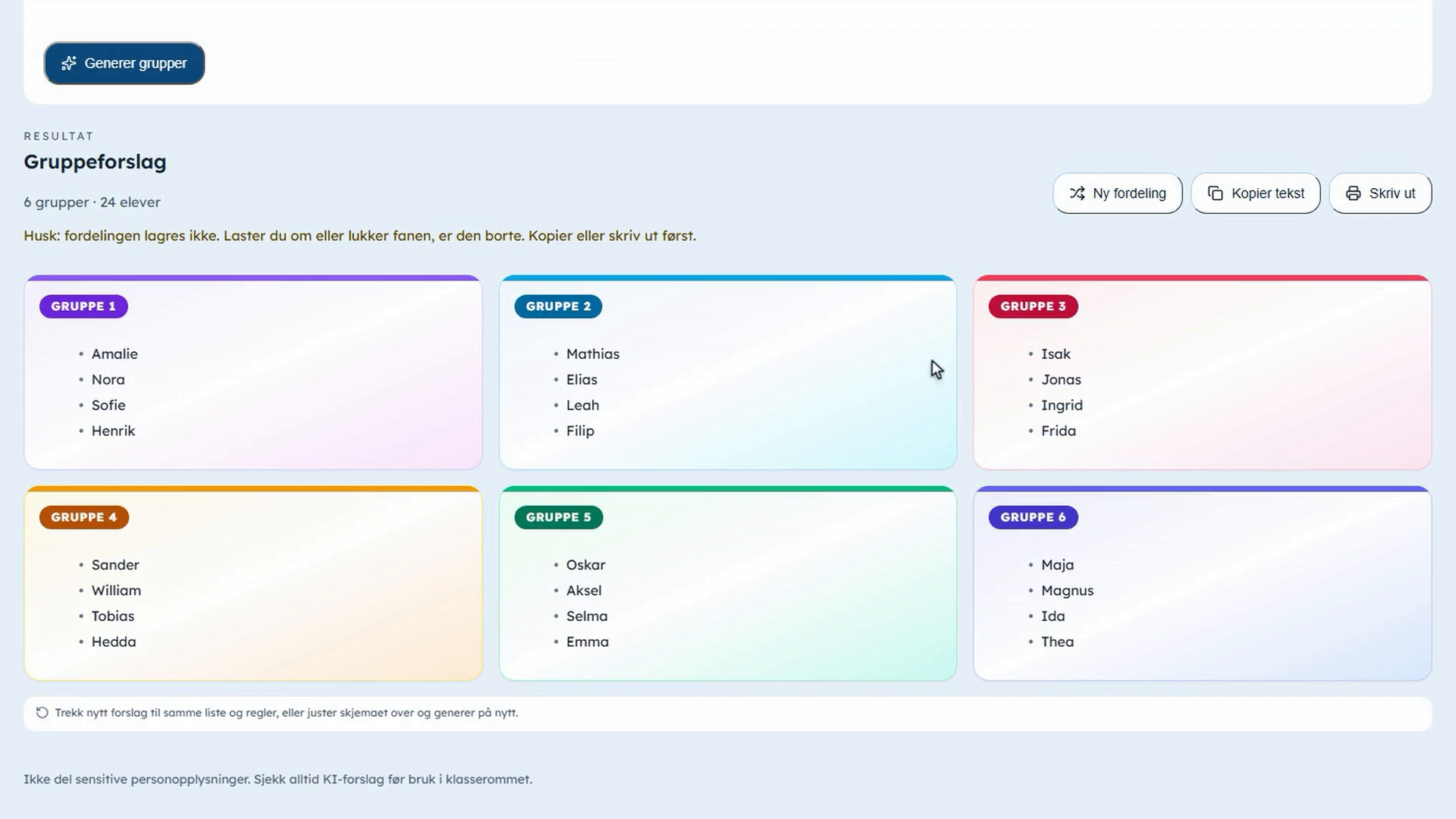Click the name Magnus in Gruppe 6
This screenshot has height=819, width=1456.
[1067, 591]
